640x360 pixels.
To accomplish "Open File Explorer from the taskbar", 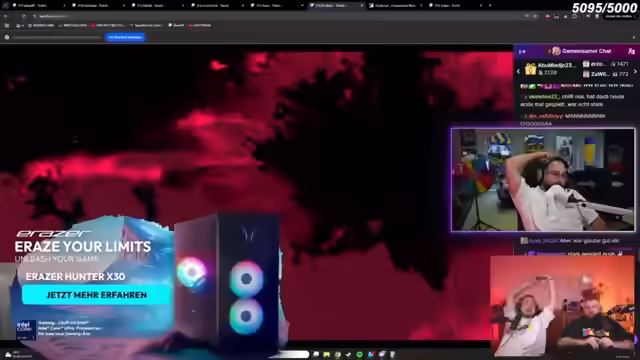I will (x=327, y=354).
